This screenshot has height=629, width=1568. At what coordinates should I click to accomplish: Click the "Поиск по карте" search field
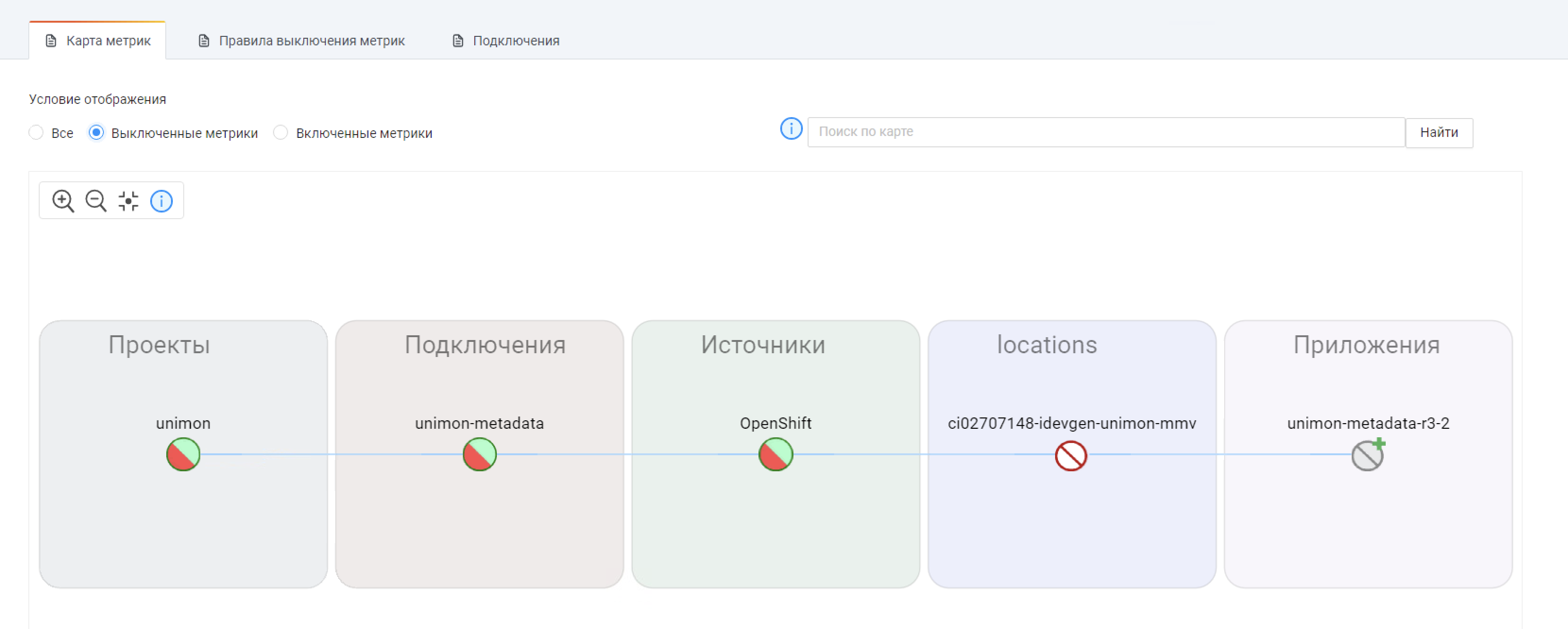point(1105,132)
